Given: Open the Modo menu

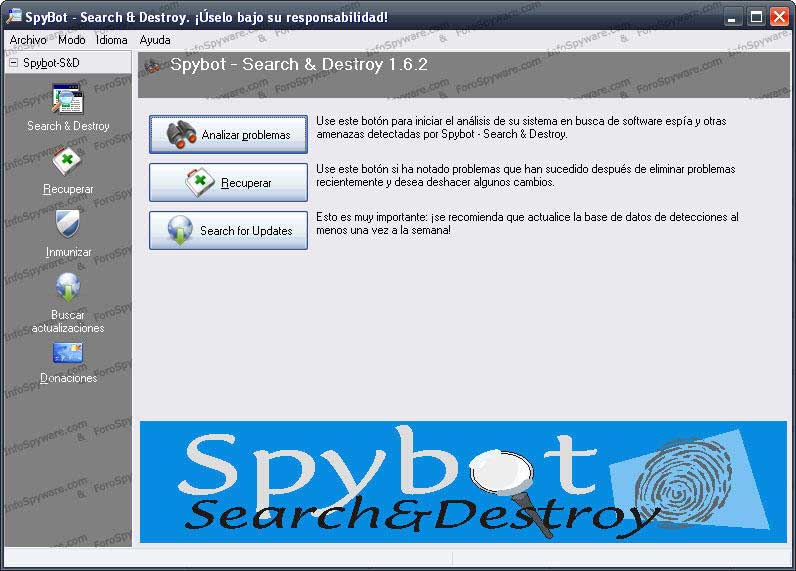Looking at the screenshot, I should coord(72,40).
